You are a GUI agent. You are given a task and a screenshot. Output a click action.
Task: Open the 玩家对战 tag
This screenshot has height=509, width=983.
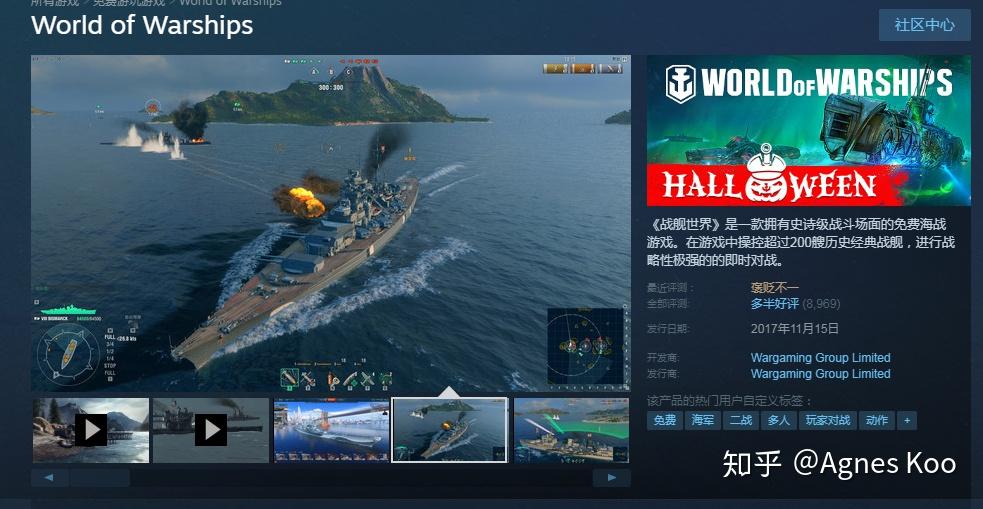828,420
